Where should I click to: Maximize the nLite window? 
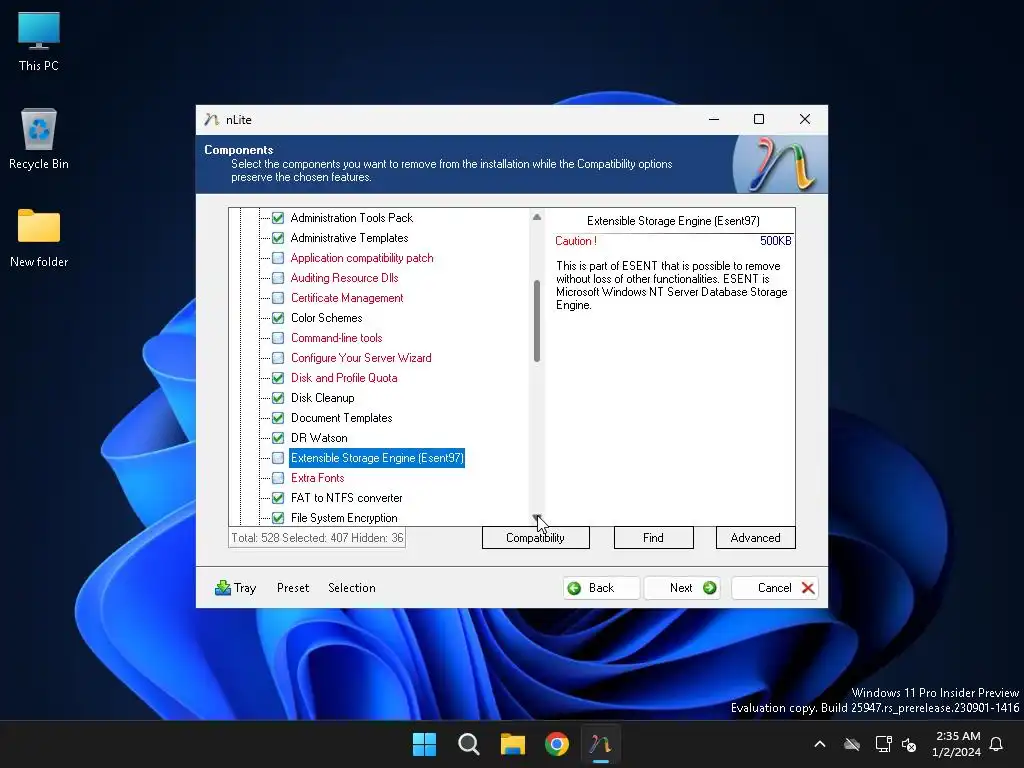tap(759, 119)
